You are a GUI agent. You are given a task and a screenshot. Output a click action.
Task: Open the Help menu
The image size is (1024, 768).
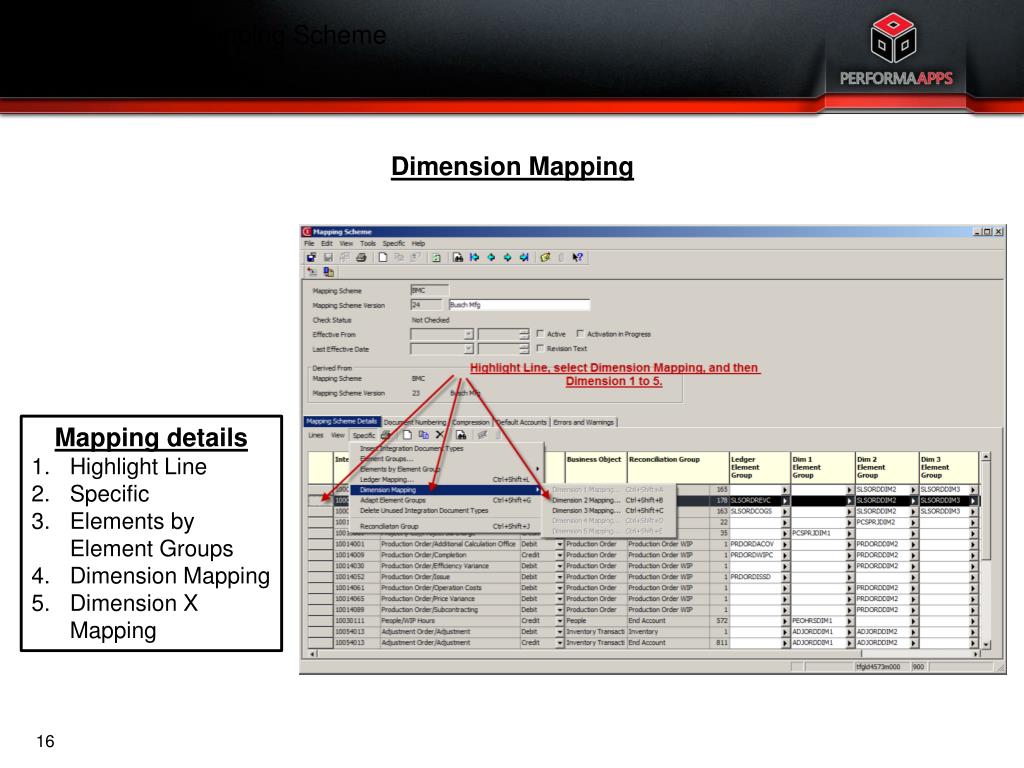(418, 244)
